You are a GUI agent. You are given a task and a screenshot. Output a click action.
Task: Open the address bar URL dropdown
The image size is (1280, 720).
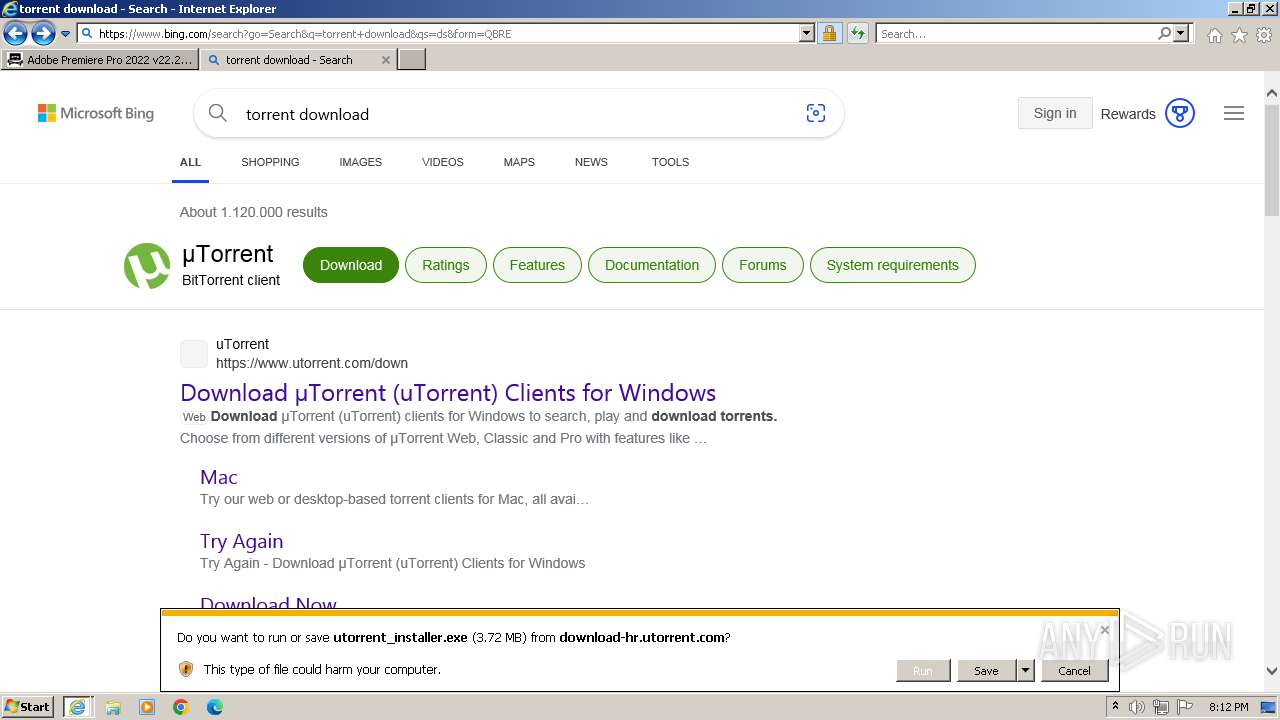coord(807,33)
